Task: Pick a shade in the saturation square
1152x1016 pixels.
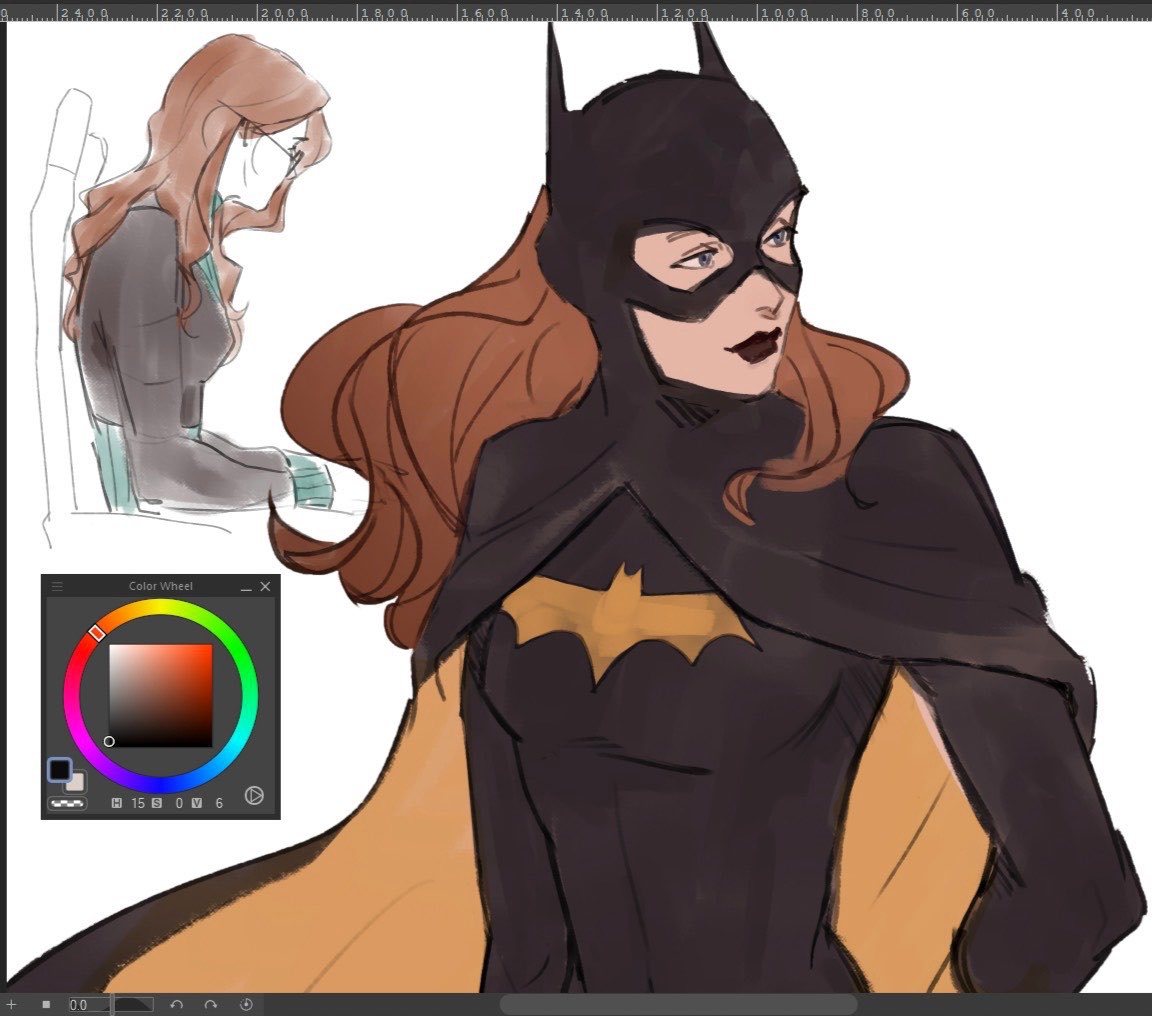Action: pos(160,696)
